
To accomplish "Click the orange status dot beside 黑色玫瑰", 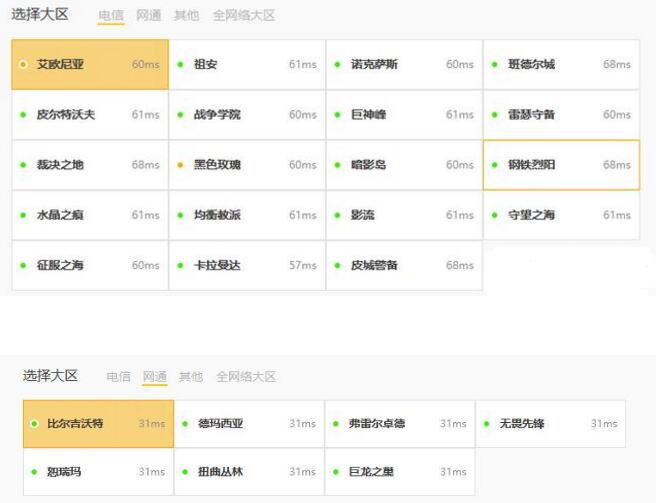I will pos(180,165).
